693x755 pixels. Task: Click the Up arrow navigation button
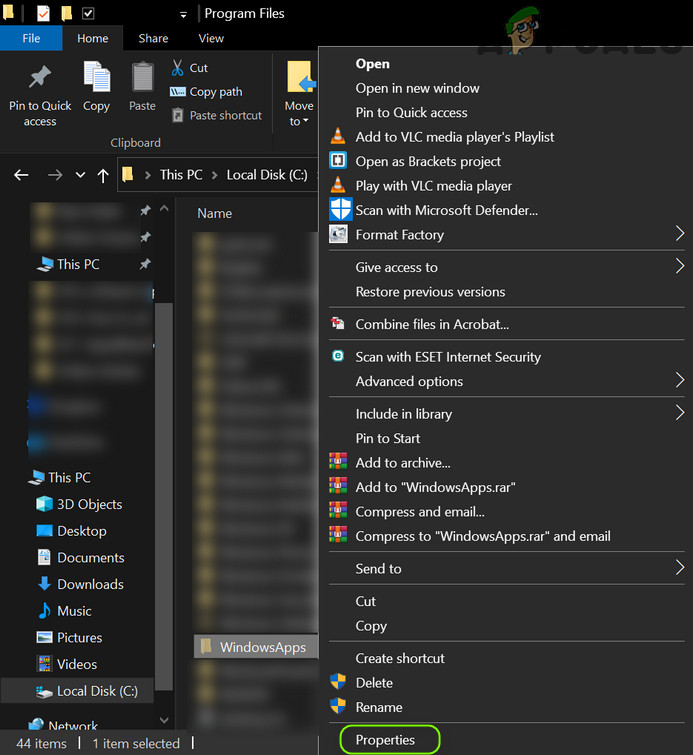(103, 175)
